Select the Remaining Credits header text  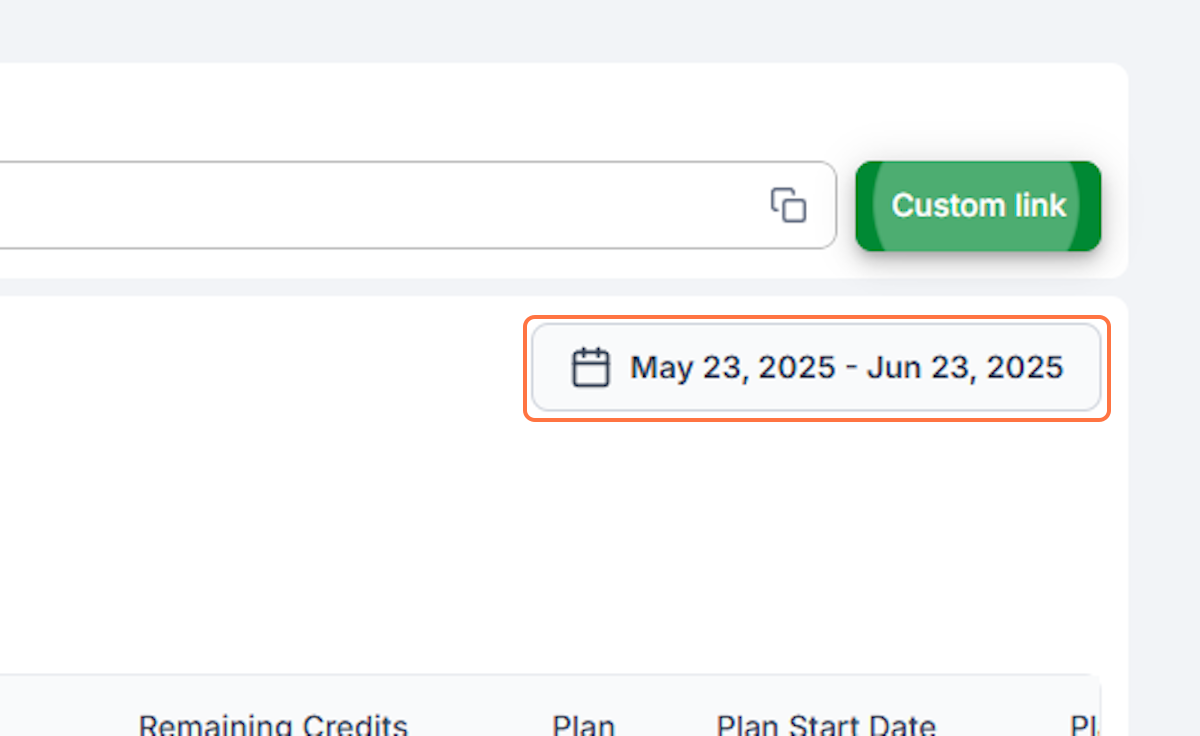[x=273, y=725]
